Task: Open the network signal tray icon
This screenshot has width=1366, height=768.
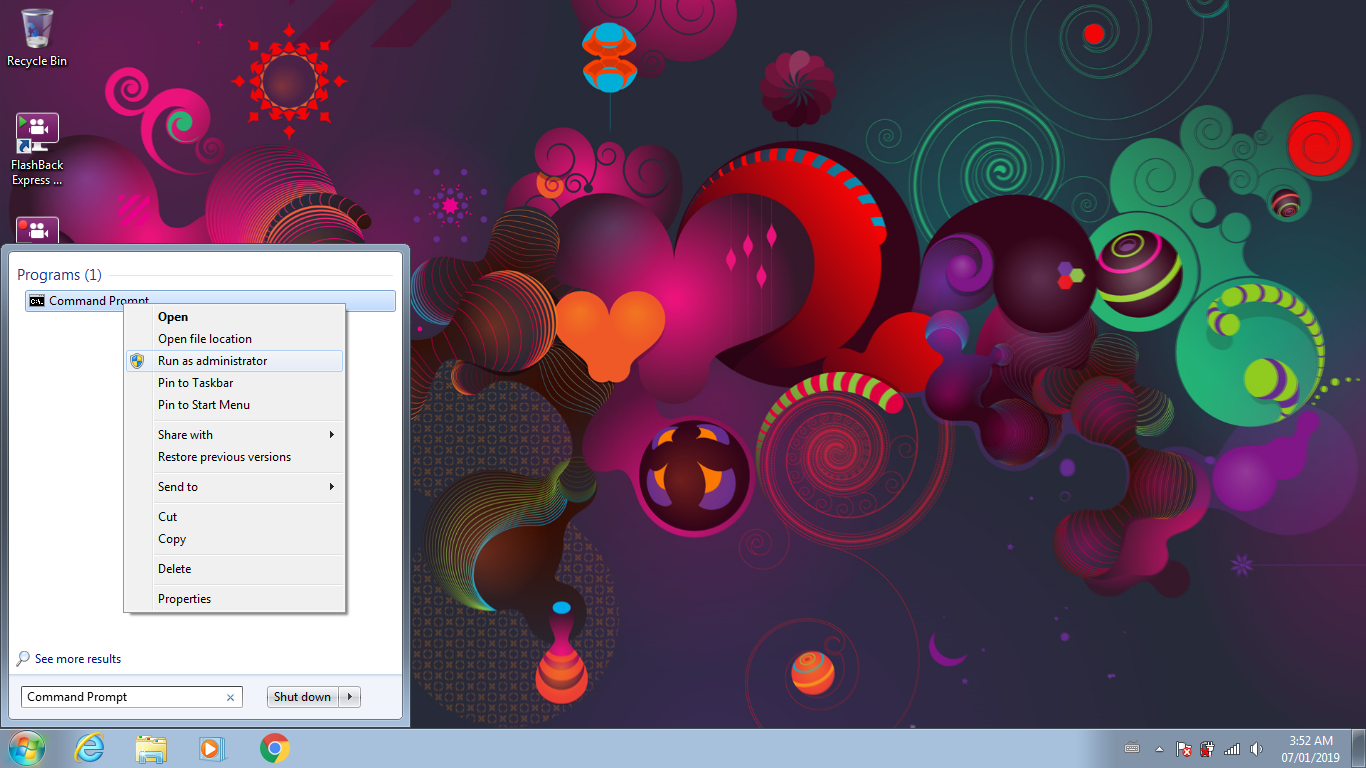Action: point(1232,748)
